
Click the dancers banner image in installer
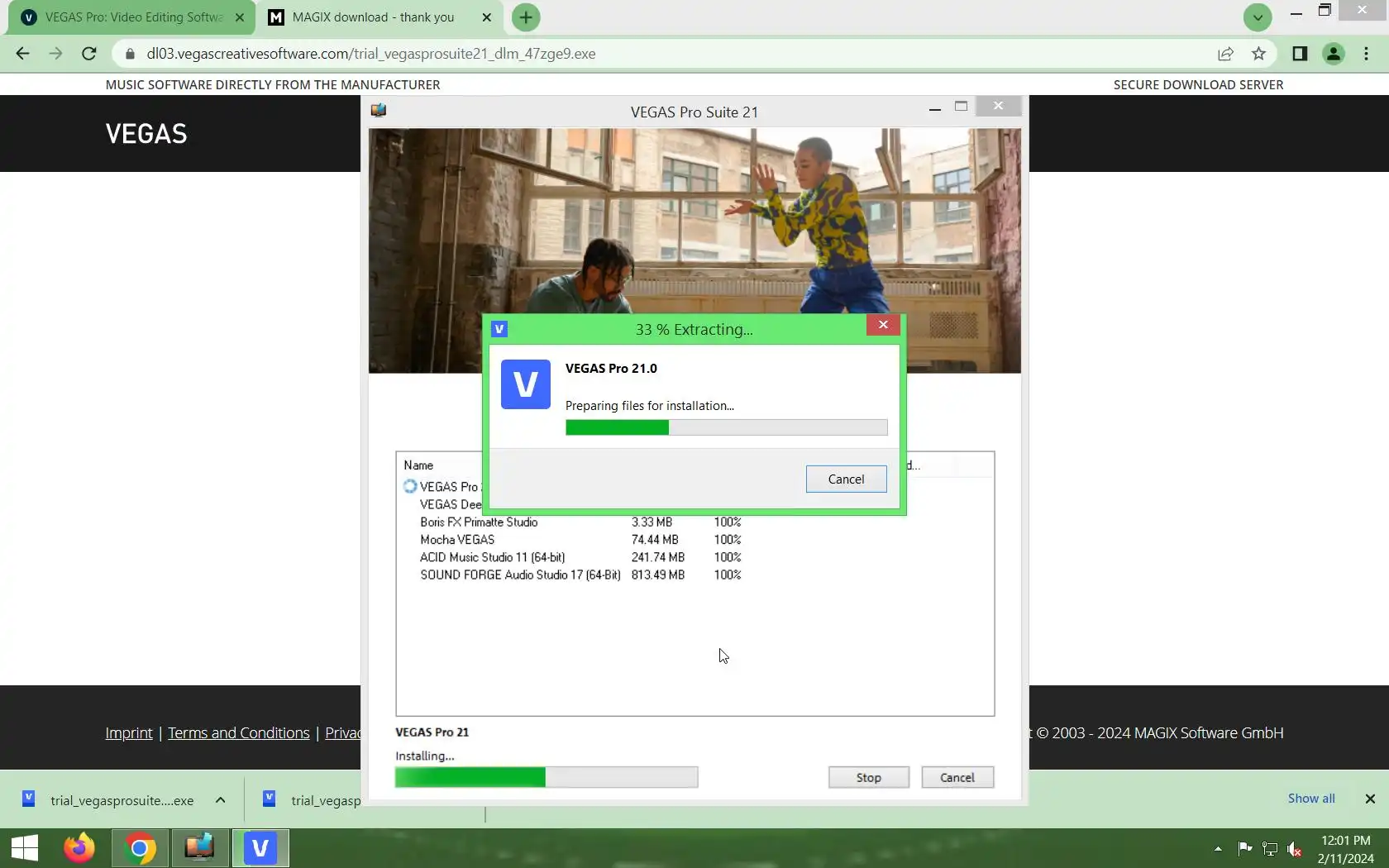694,221
